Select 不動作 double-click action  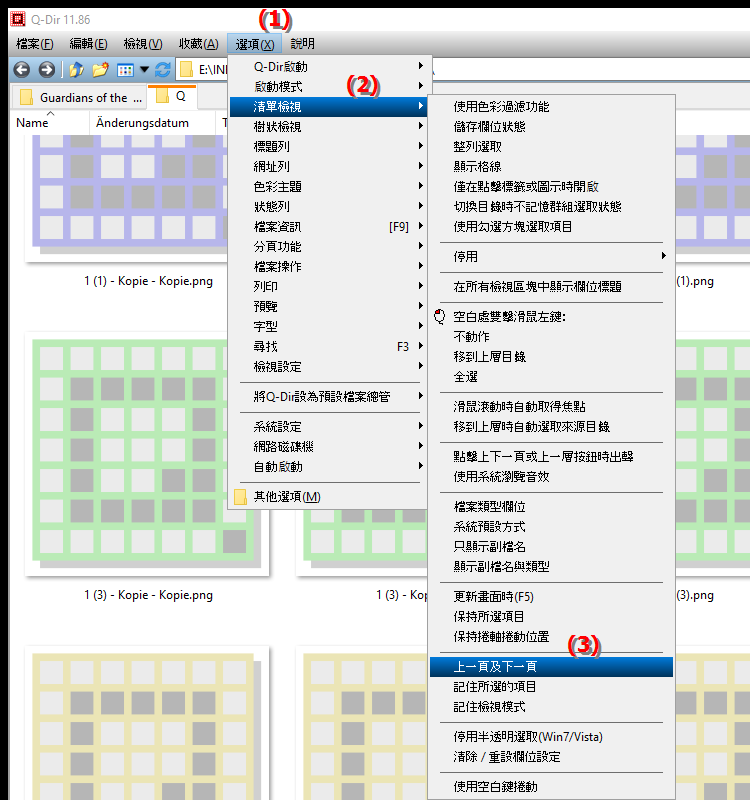(x=552, y=337)
